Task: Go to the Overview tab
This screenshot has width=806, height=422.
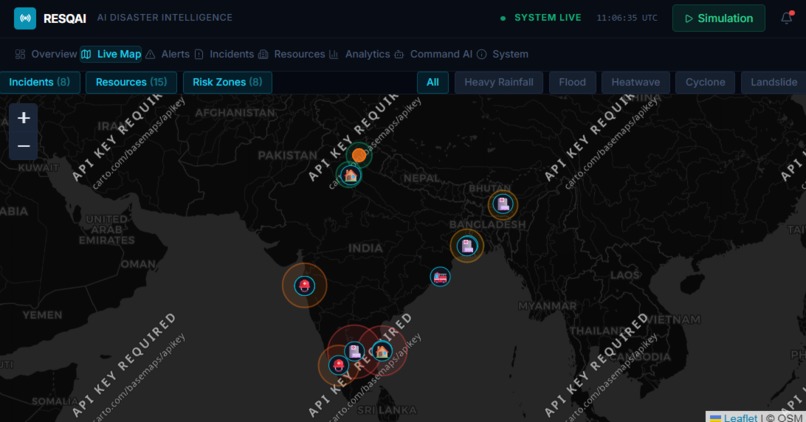Action: [x=46, y=54]
